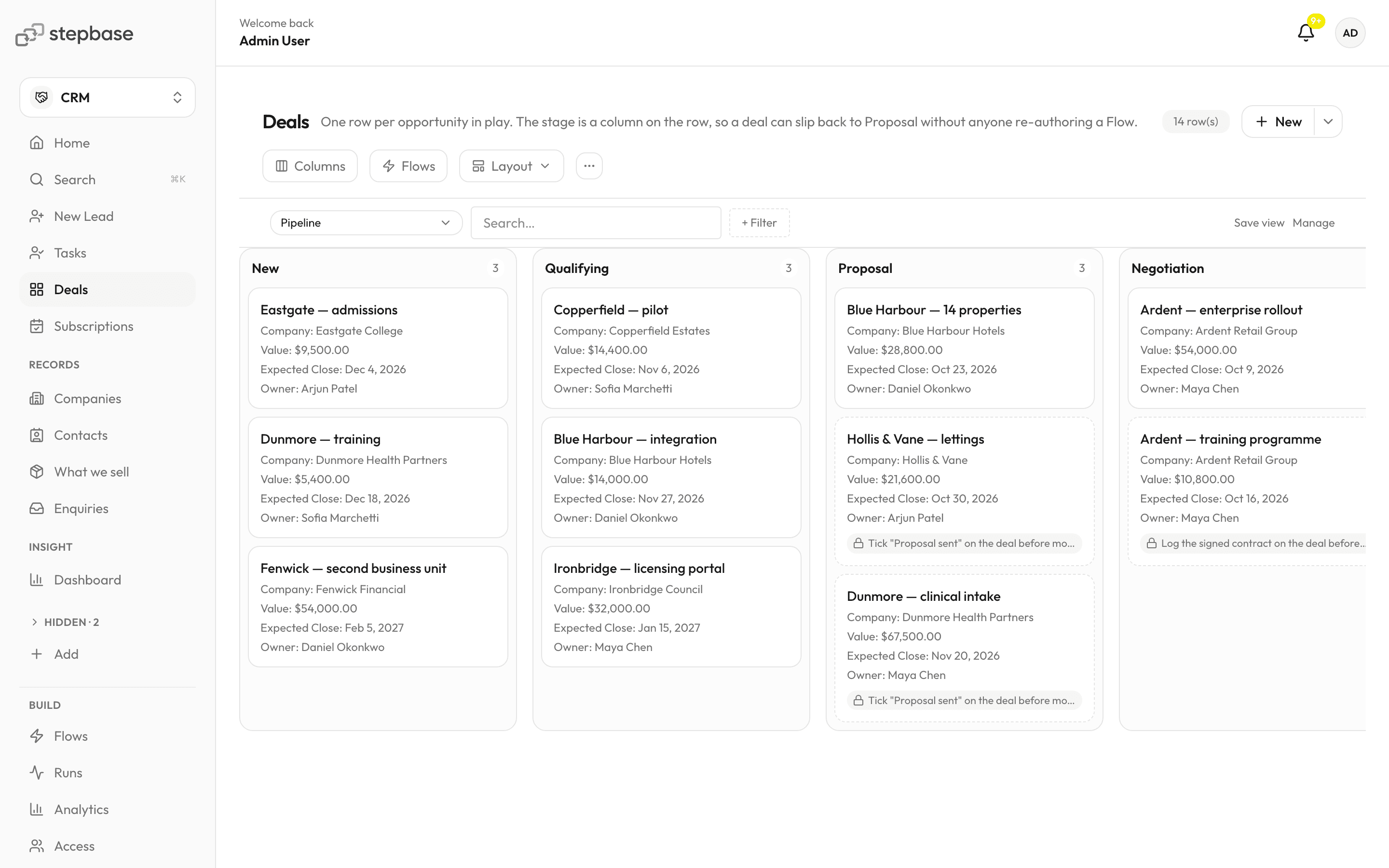The image size is (1389, 868).
Task: Open the Ironbridge — licensing portal deal
Action: [671, 607]
